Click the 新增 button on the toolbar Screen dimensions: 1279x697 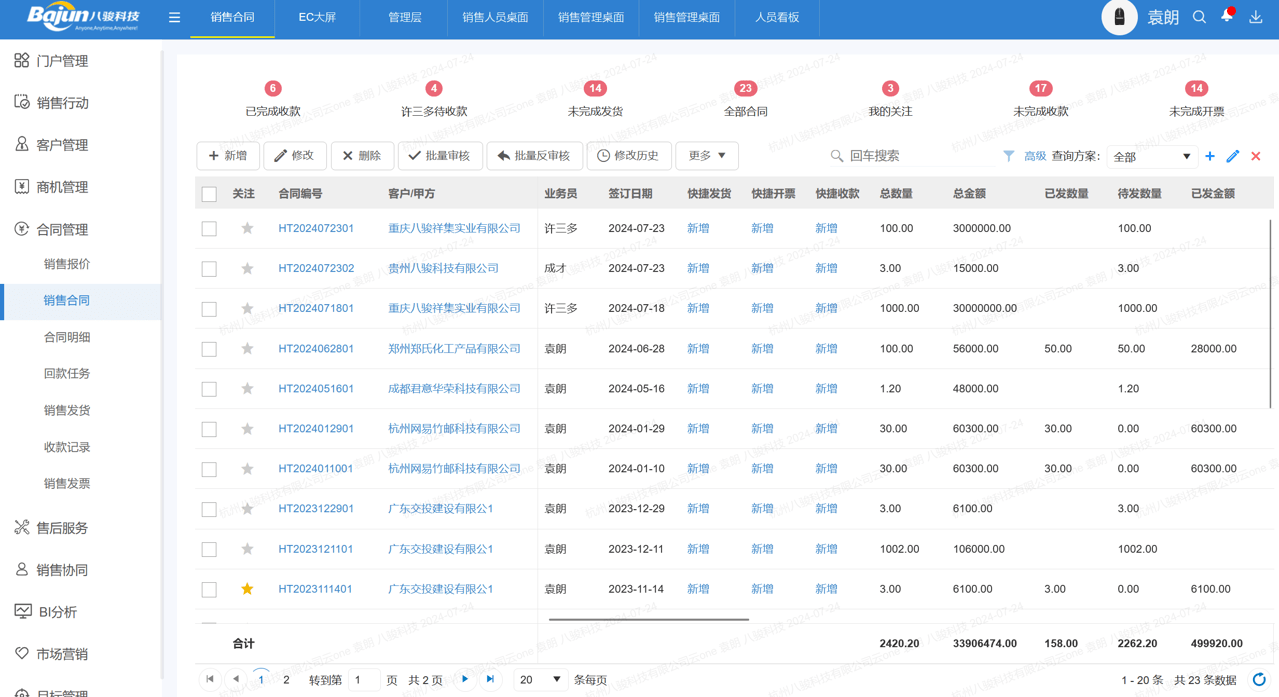(227, 156)
